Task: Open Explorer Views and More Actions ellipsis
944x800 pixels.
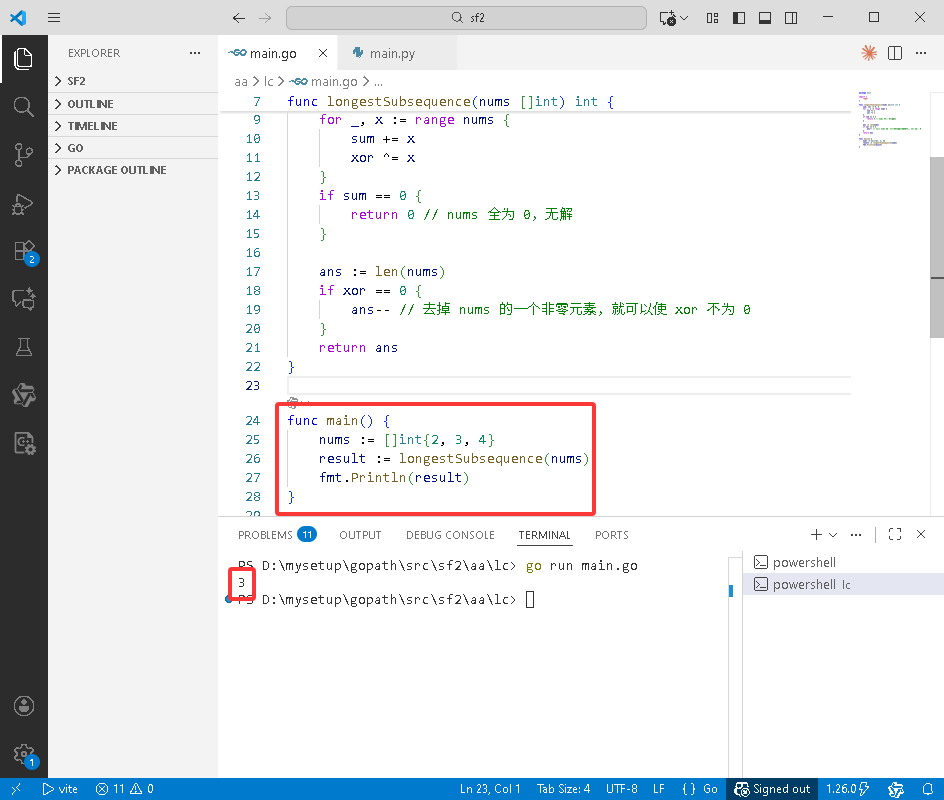Action: [194, 53]
